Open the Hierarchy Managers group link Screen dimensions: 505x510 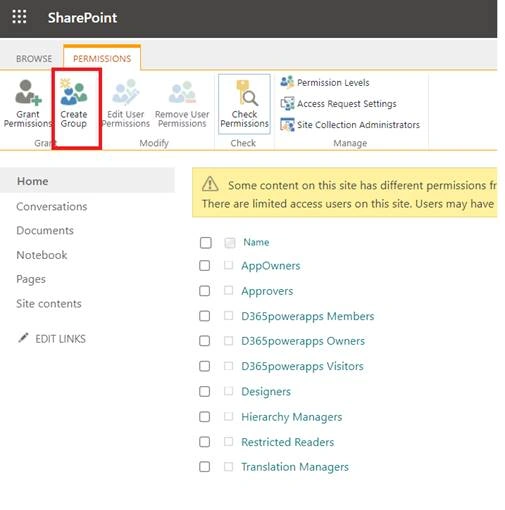coord(292,417)
